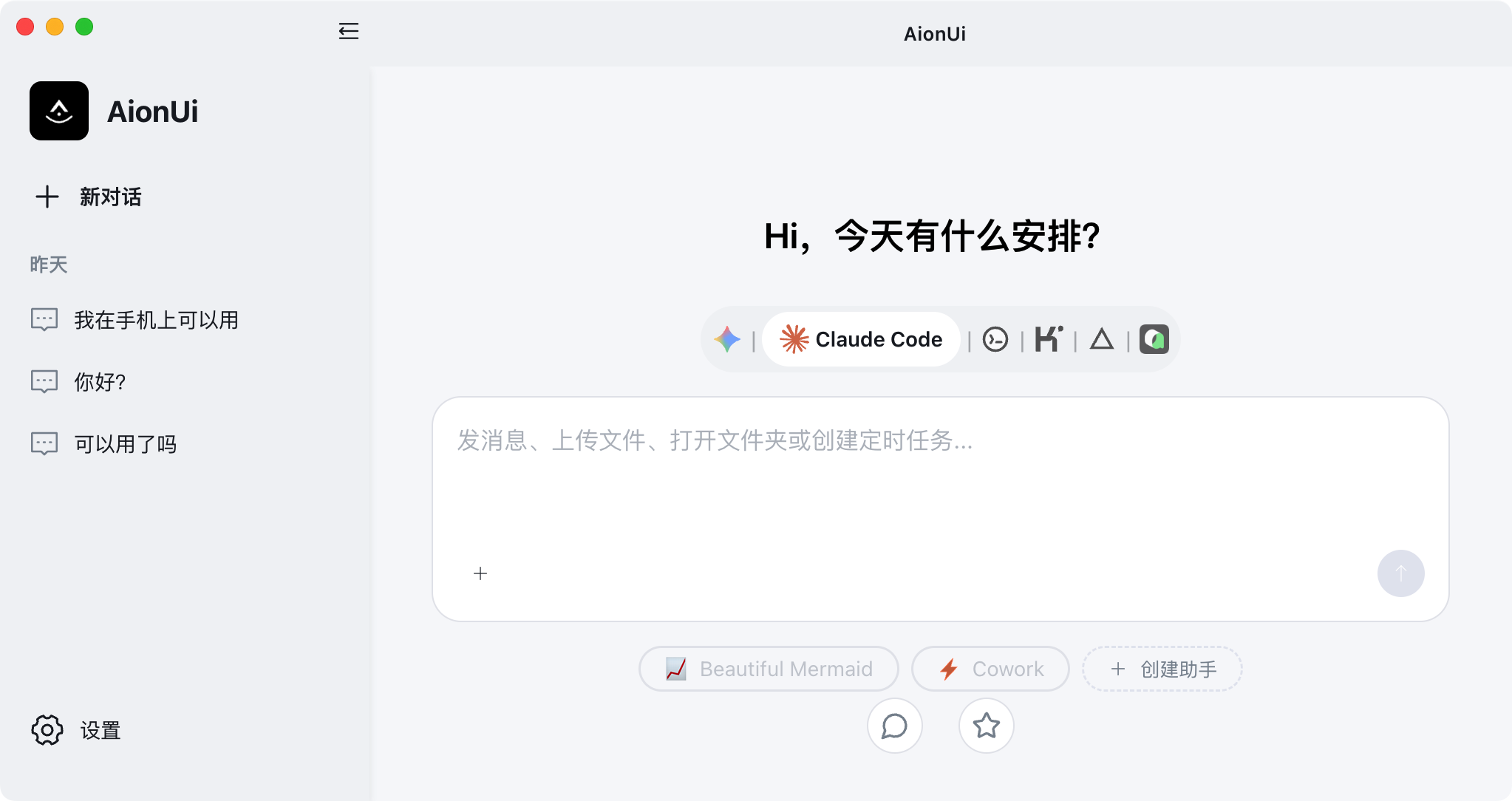Click the chat bubble round button

(x=894, y=726)
